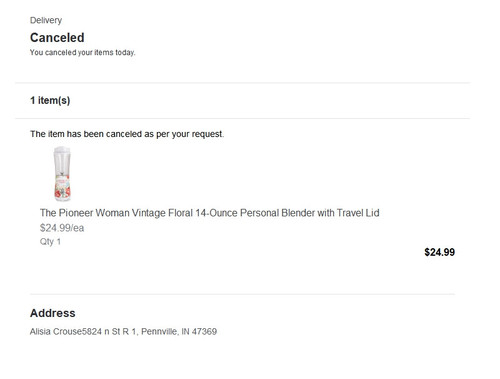This screenshot has height=379, width=500.
Task: Select the 1 item(s) section header
Action: coord(50,100)
